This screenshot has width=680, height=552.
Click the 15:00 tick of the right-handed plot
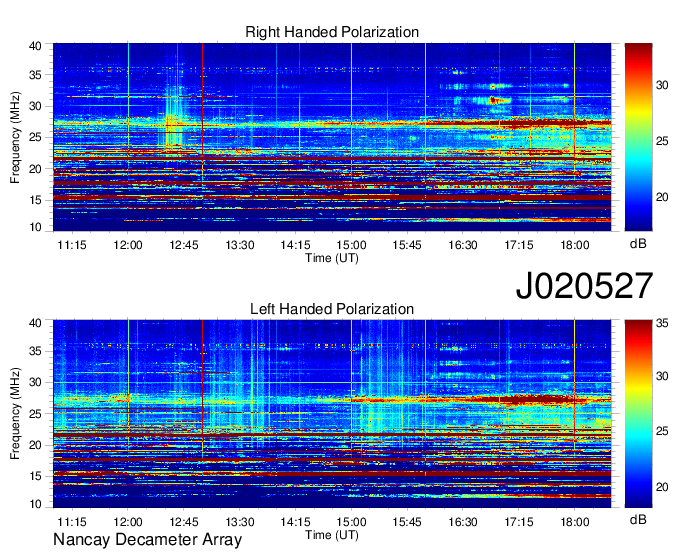351,245
